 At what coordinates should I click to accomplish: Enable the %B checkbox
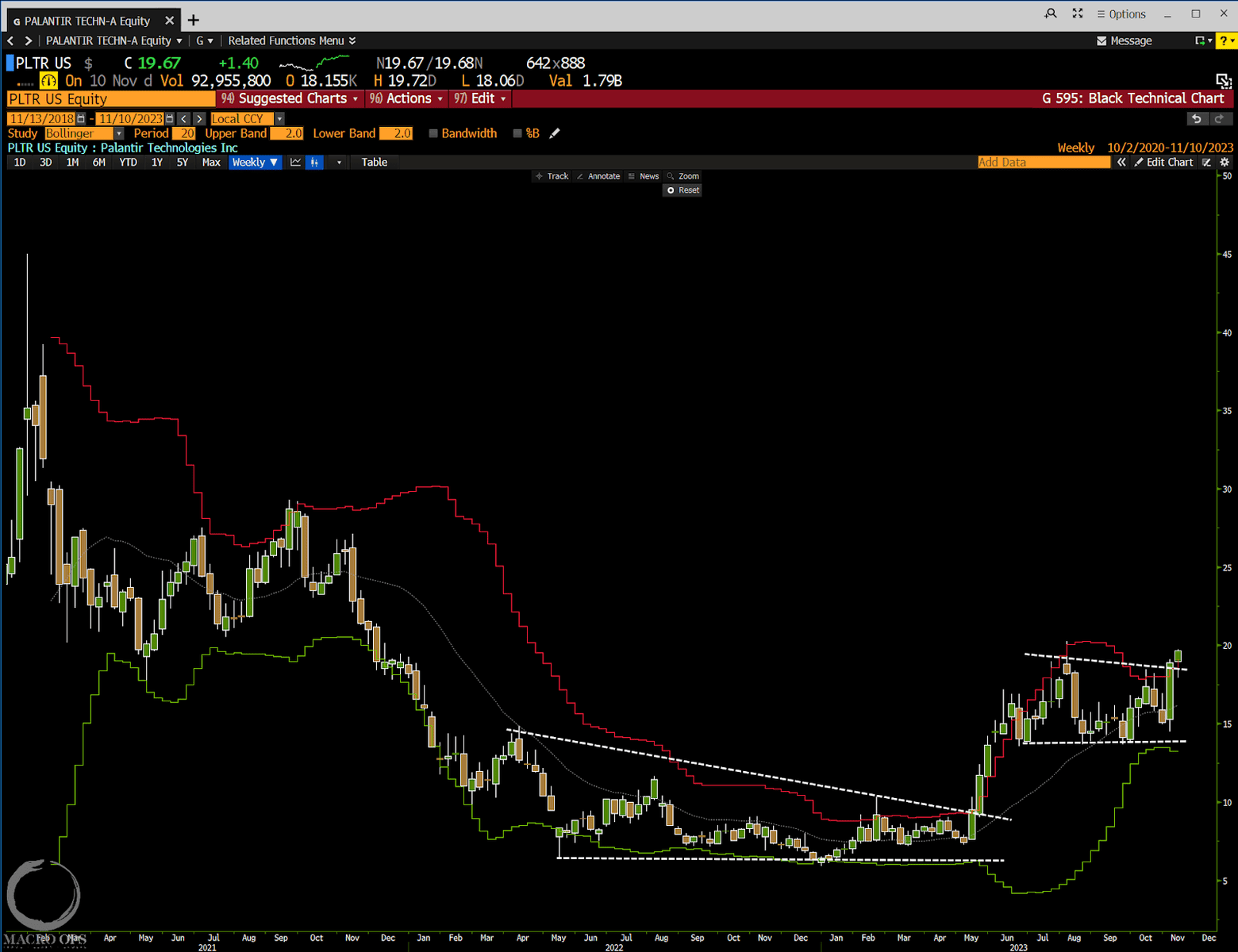pyautogui.click(x=517, y=133)
